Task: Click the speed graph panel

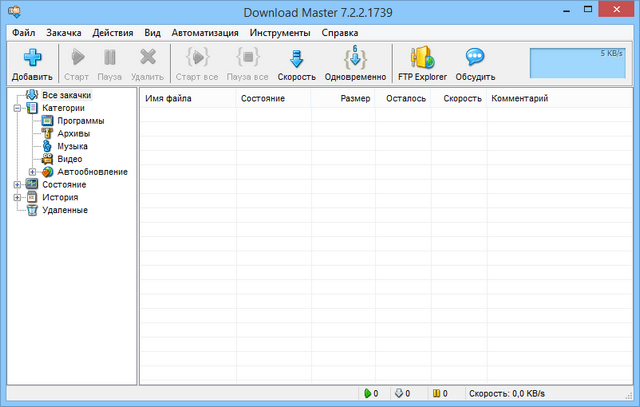Action: coord(579,62)
